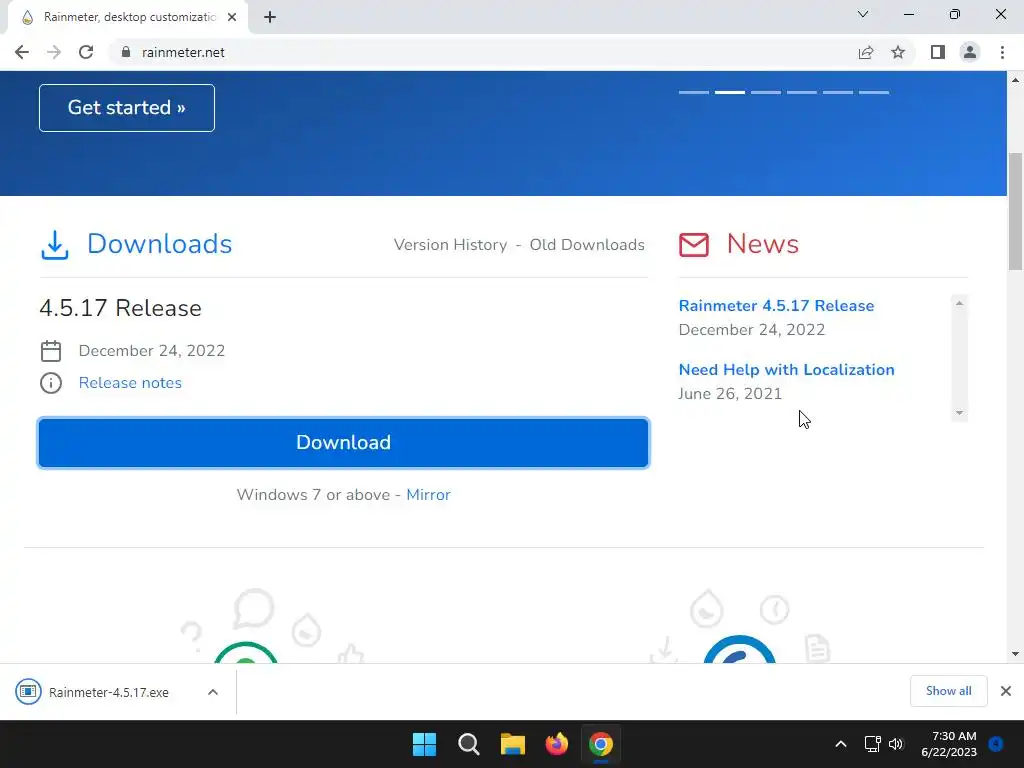Open the tab search chevron
The image size is (1024, 768).
(863, 14)
